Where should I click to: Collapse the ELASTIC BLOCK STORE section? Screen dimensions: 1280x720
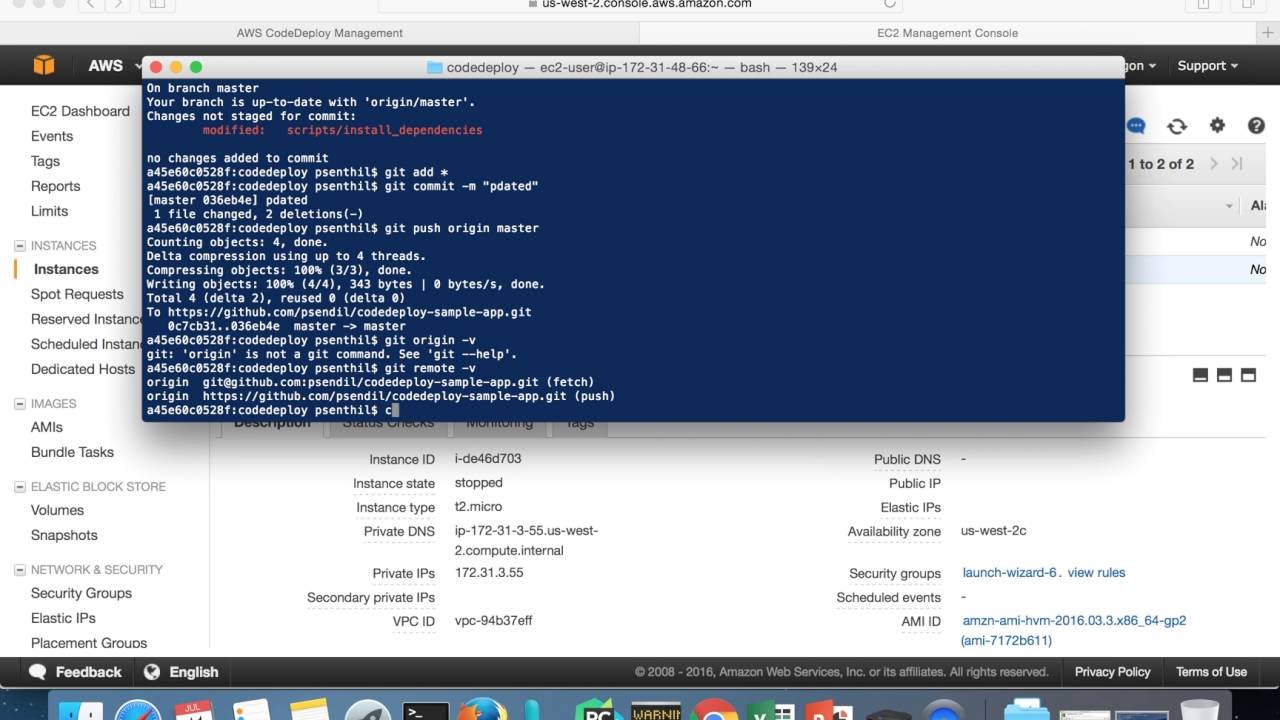(x=20, y=487)
